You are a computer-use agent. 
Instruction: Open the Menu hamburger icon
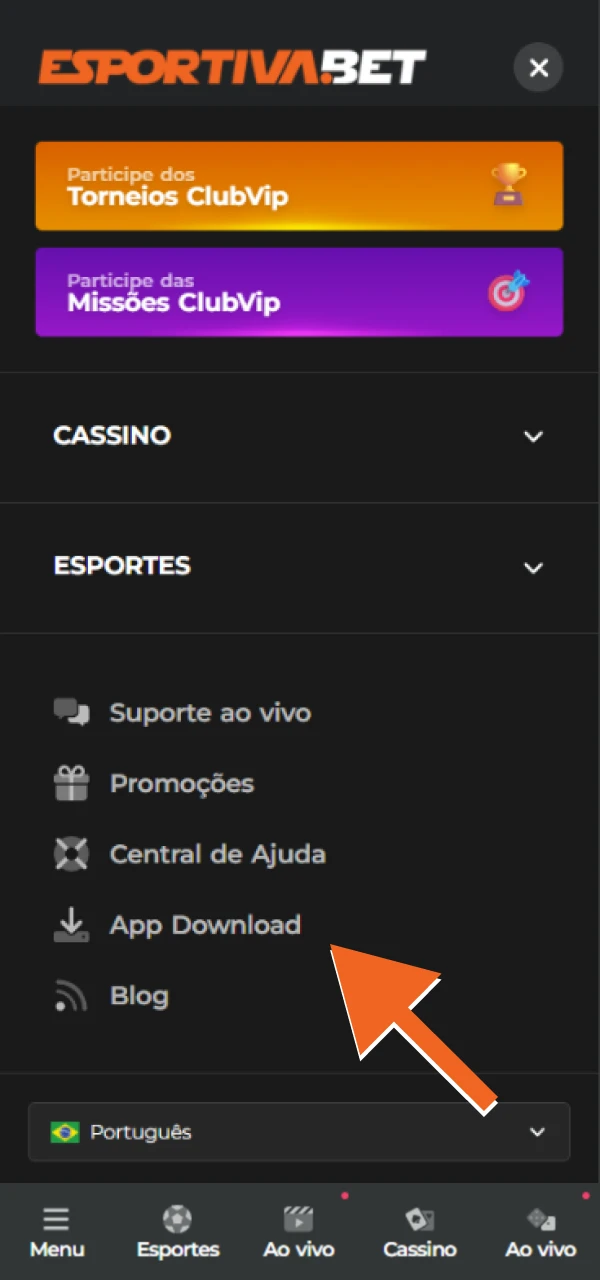[56, 1218]
